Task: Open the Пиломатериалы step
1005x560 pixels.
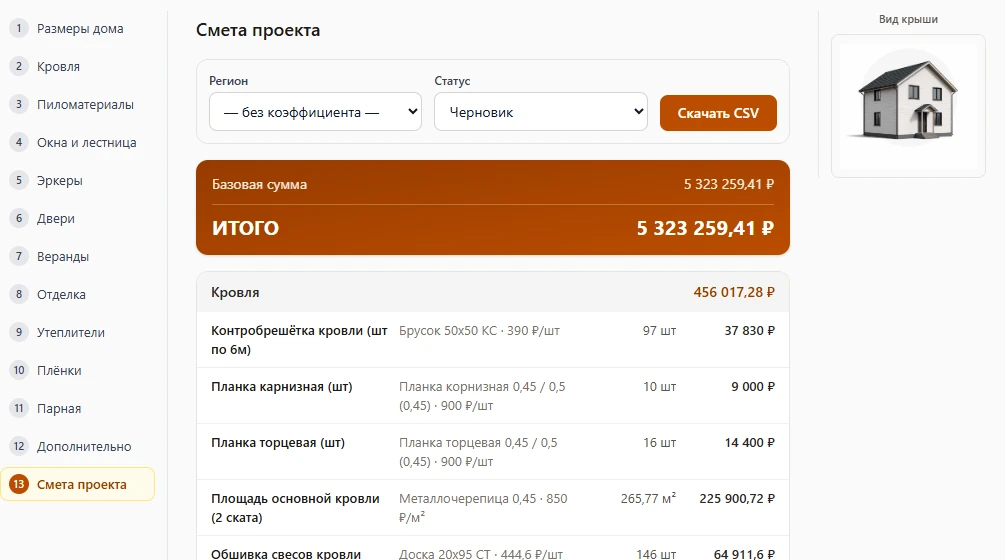Action: [77, 104]
